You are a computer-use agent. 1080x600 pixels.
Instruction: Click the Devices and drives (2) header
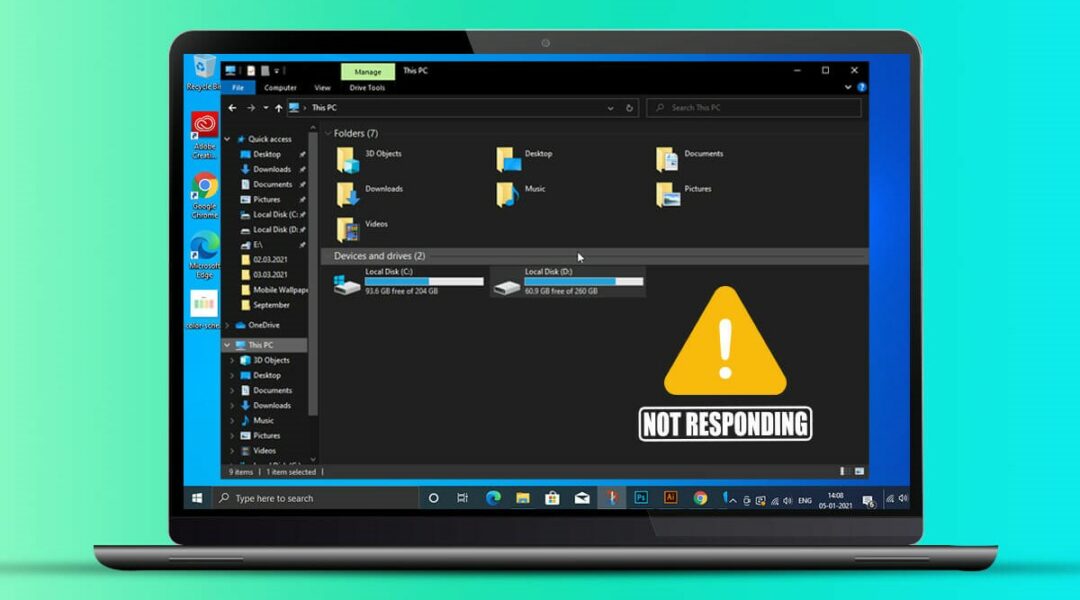[x=380, y=256]
